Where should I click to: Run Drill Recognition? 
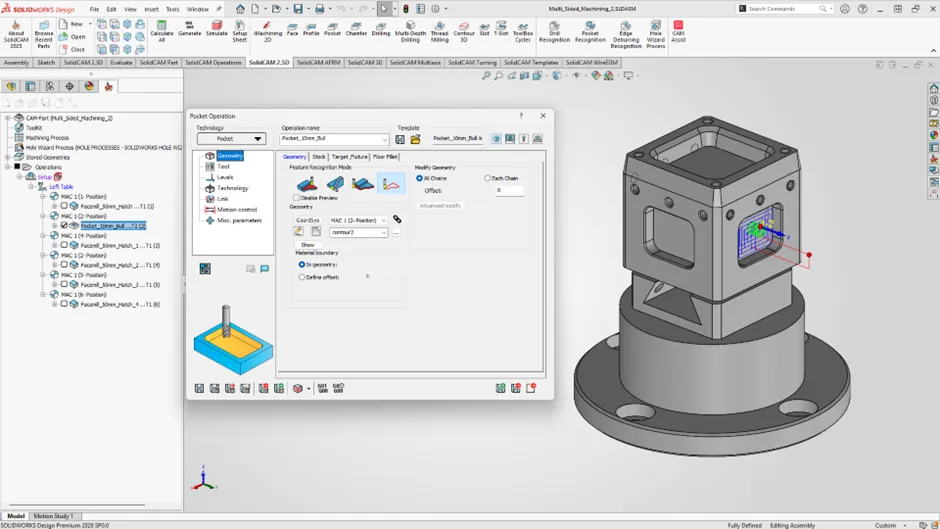click(x=554, y=31)
